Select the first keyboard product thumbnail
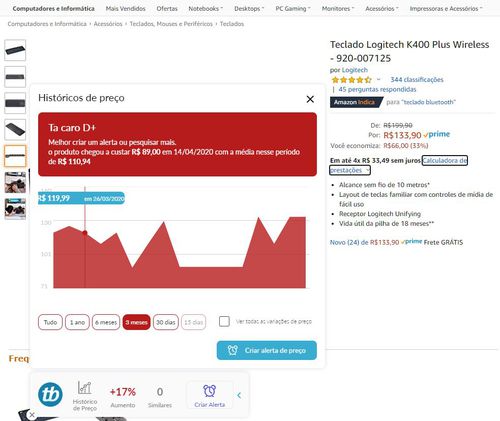 tap(15, 50)
